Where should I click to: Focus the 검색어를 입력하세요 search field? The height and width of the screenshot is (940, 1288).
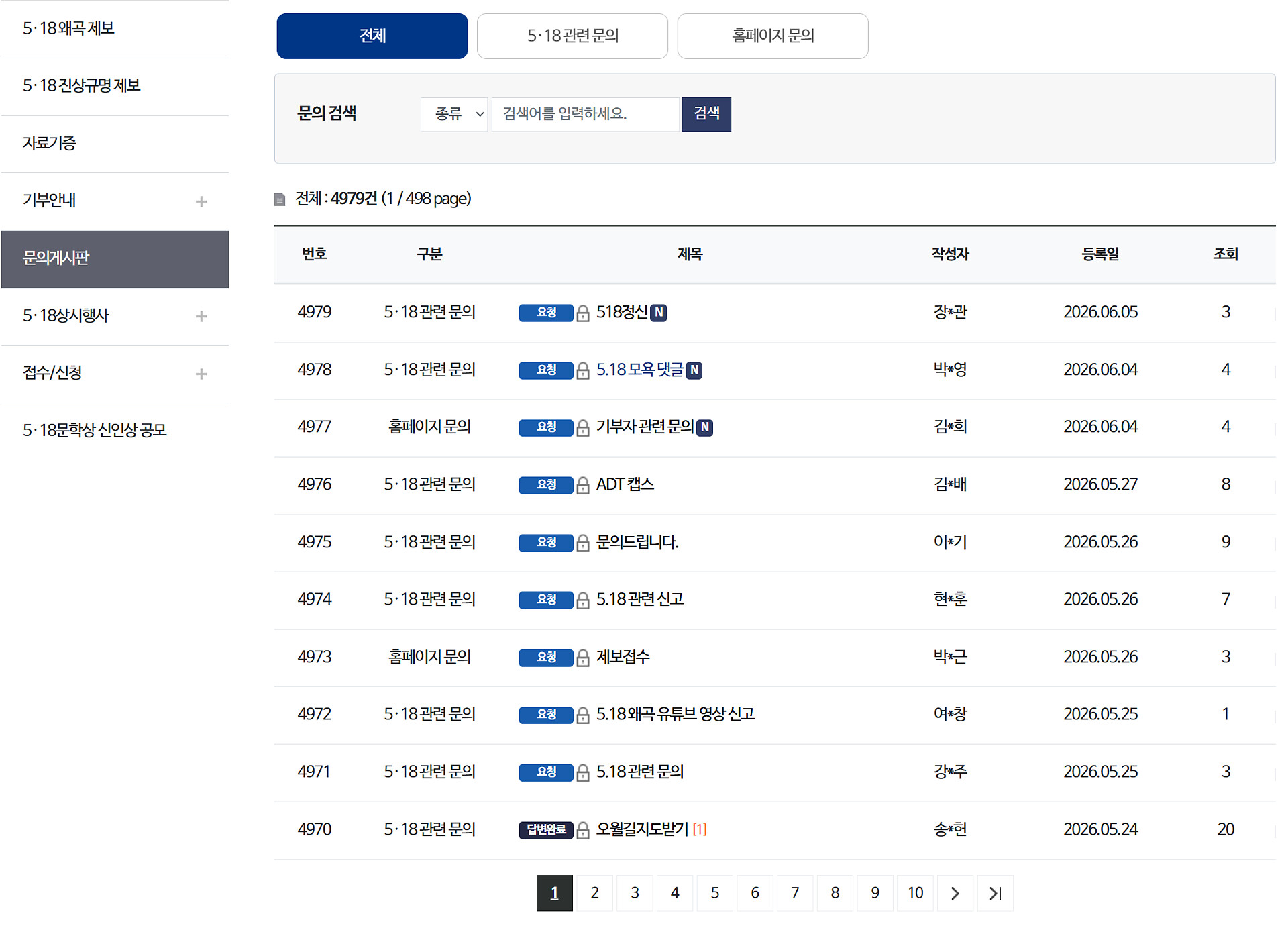(586, 114)
